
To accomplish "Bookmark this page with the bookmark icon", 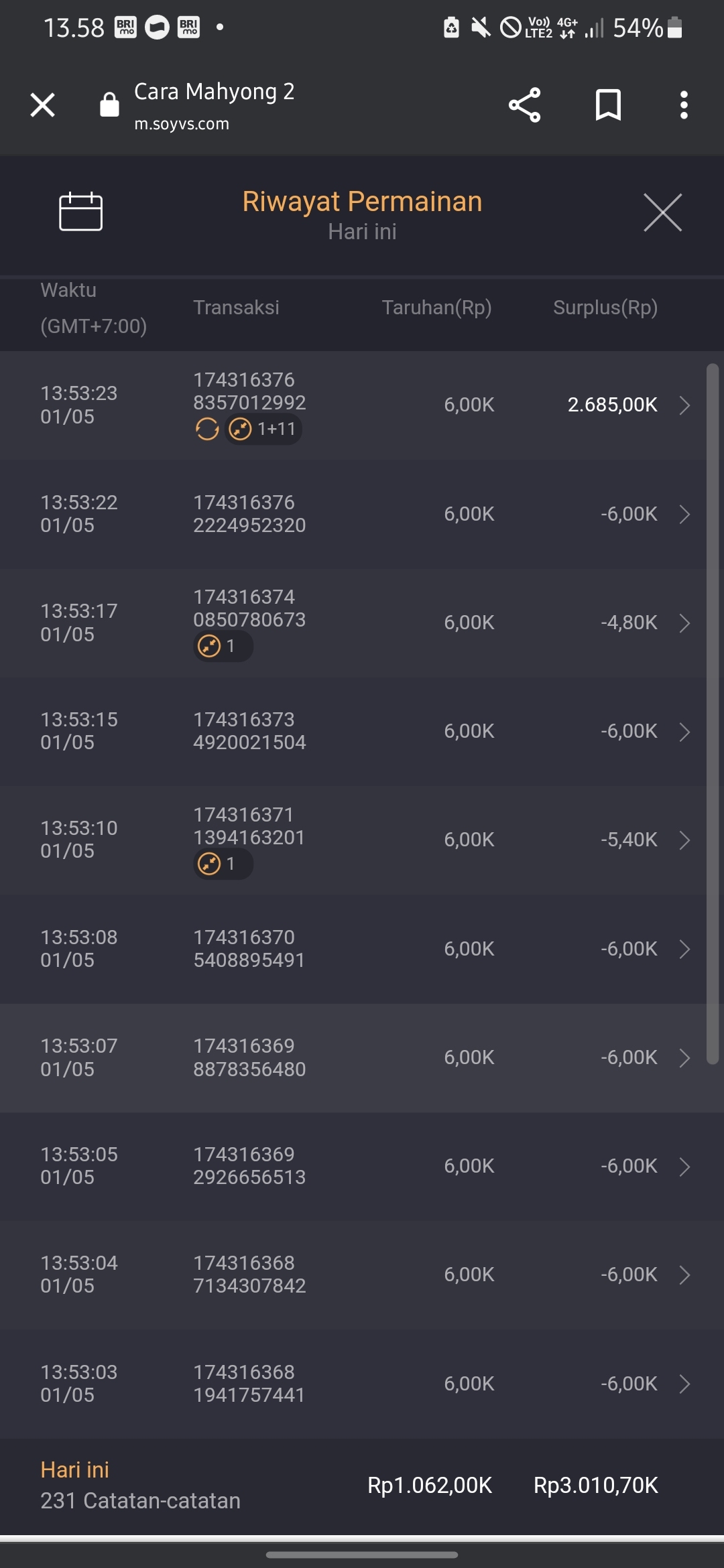I will tap(608, 105).
